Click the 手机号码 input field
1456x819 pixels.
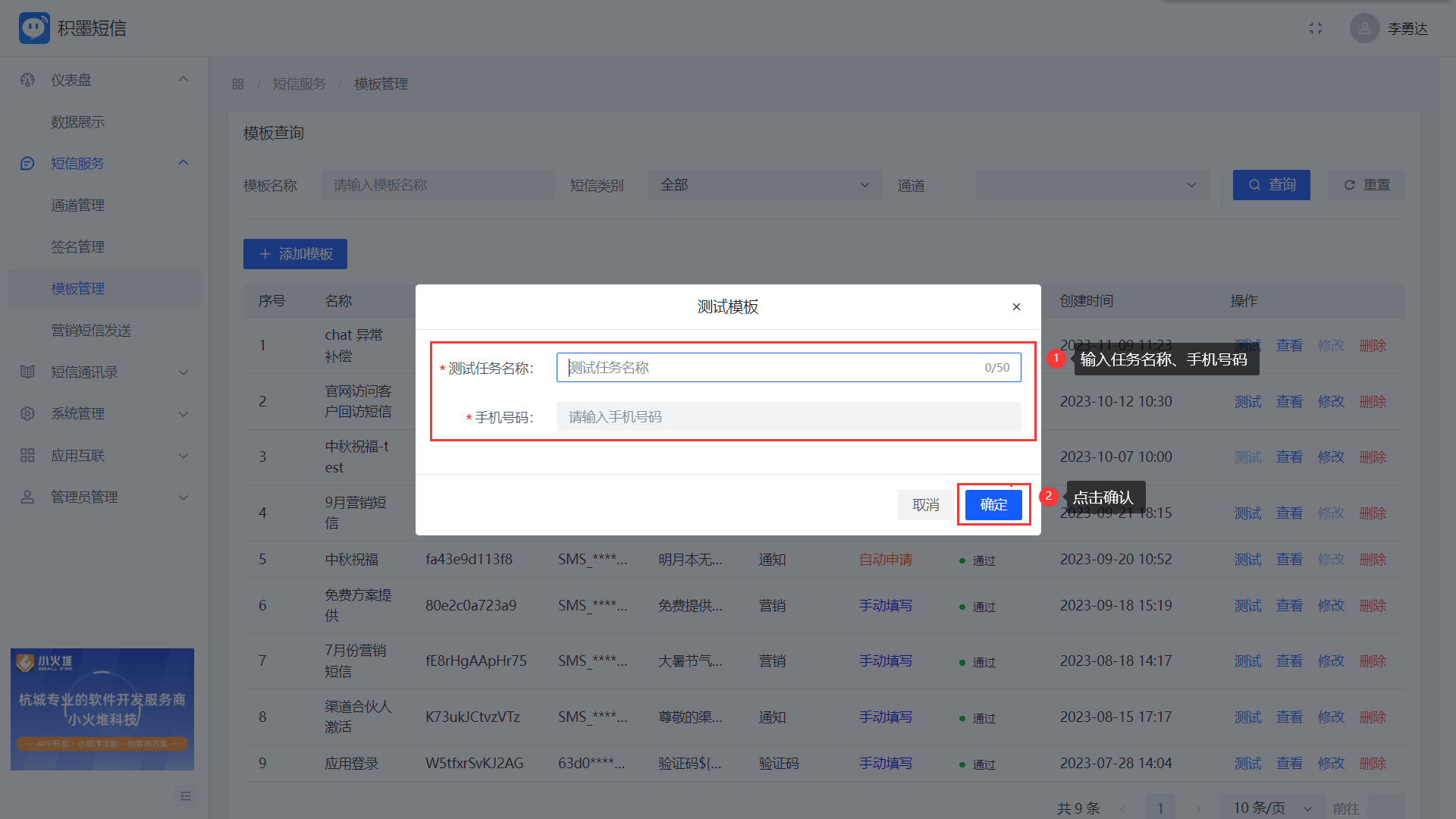[789, 417]
